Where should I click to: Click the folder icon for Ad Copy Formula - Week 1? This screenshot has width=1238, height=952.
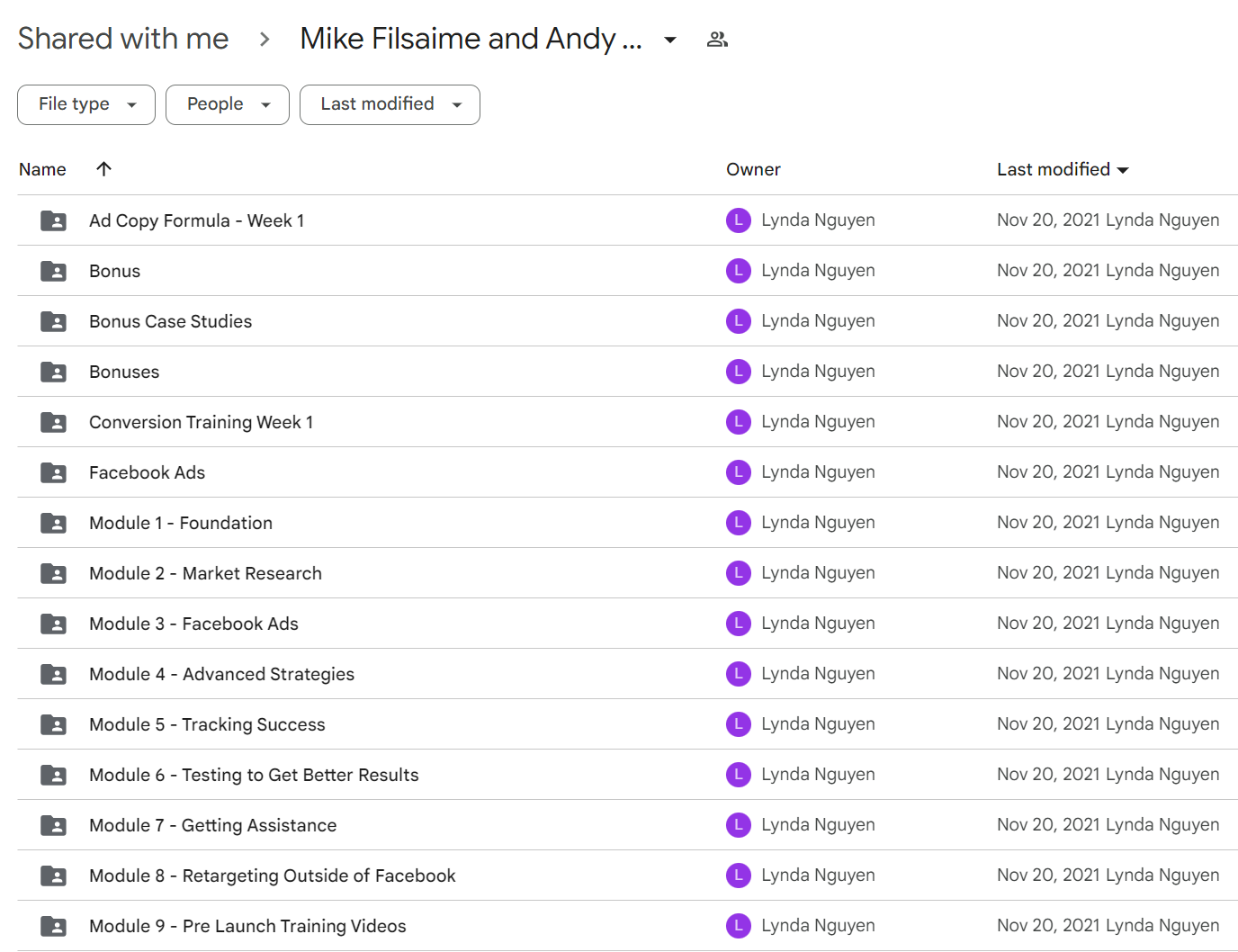[53, 220]
